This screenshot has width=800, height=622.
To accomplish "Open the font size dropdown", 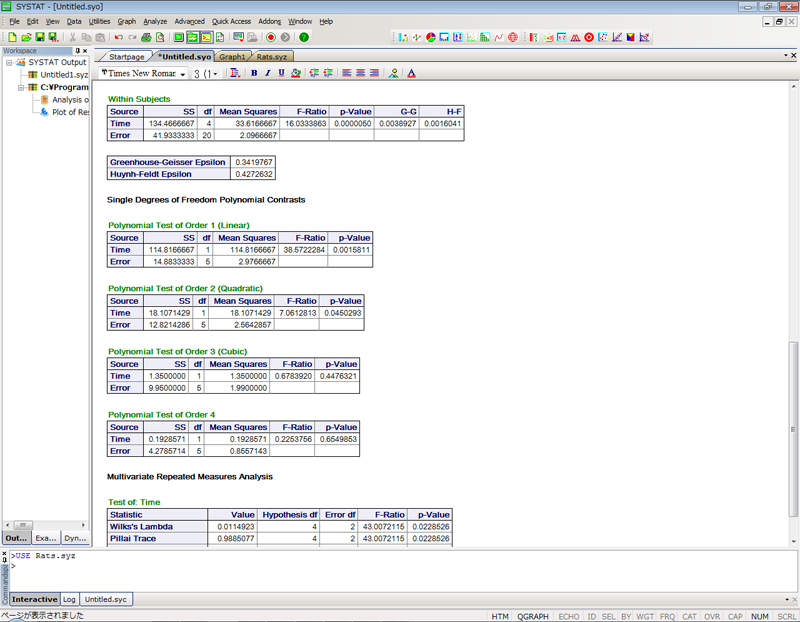I will [215, 74].
